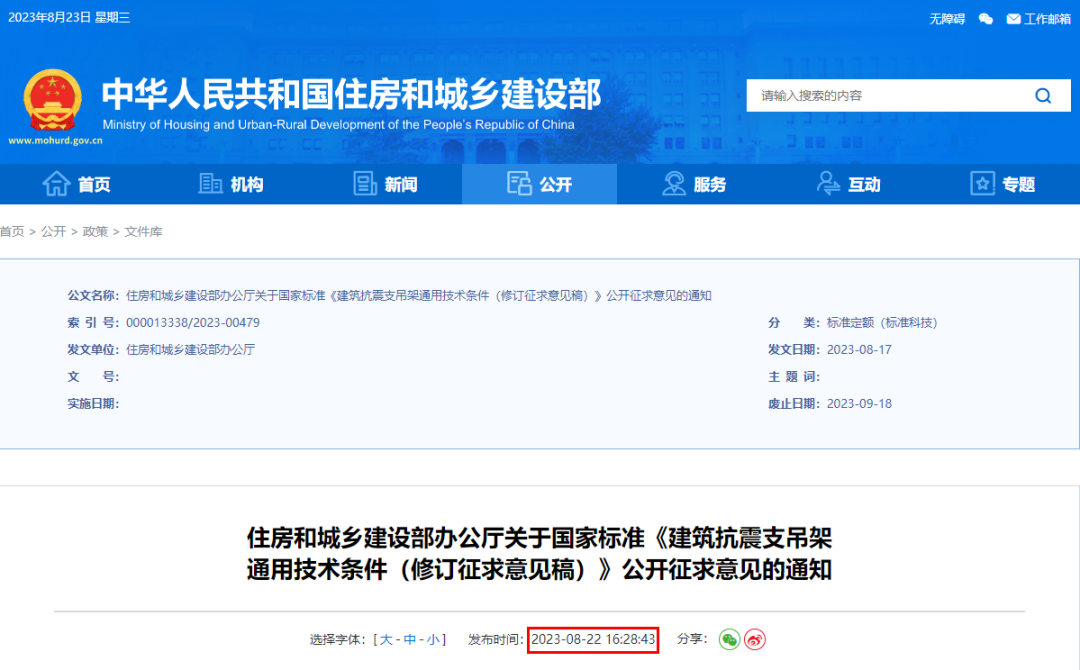The height and width of the screenshot is (670, 1080).
Task: Open the 机构 navigation tab
Action: [x=231, y=184]
